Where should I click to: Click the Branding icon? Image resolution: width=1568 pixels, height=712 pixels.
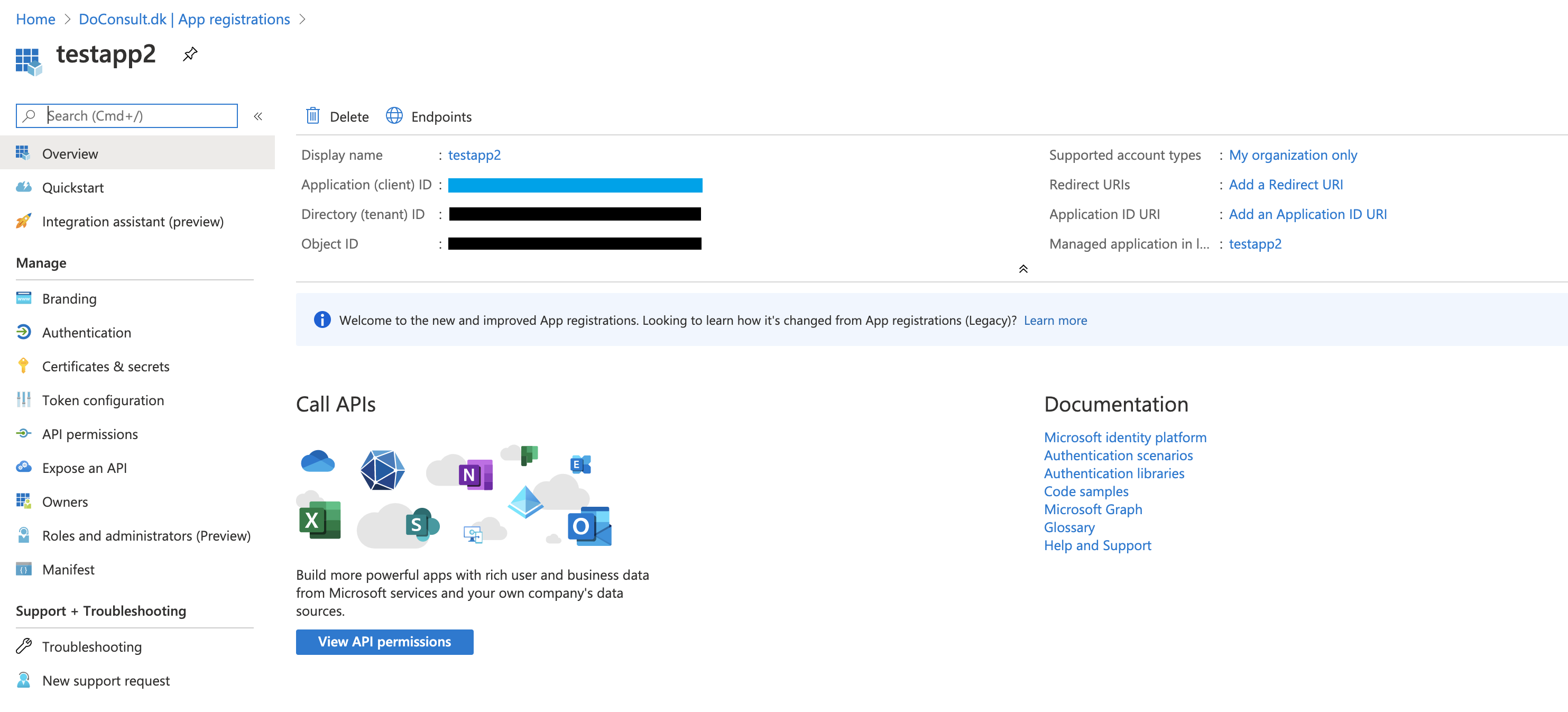[24, 298]
